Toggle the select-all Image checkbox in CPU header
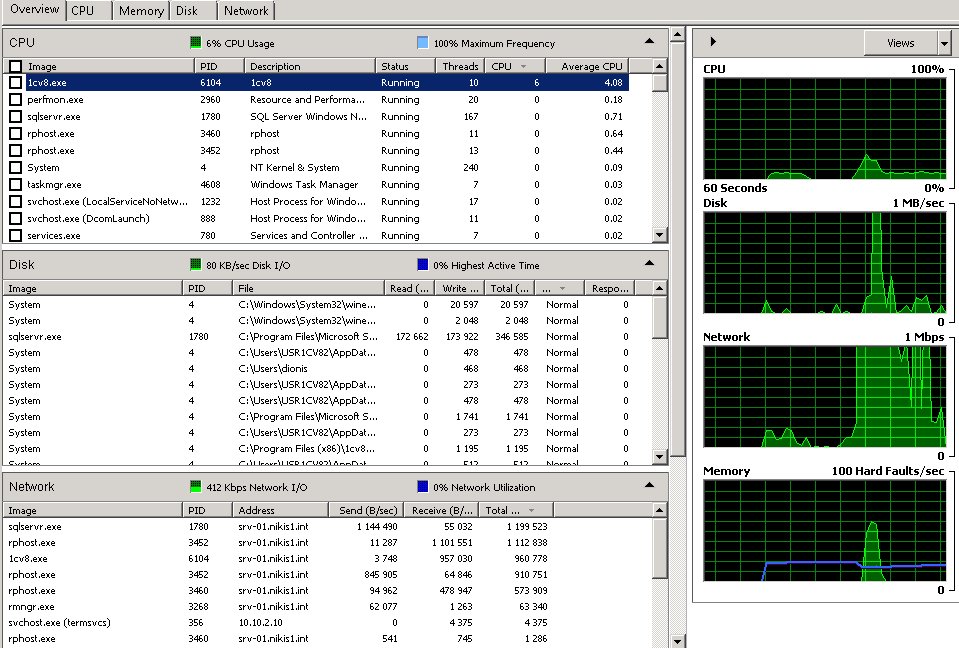This screenshot has width=959, height=648. [x=16, y=66]
